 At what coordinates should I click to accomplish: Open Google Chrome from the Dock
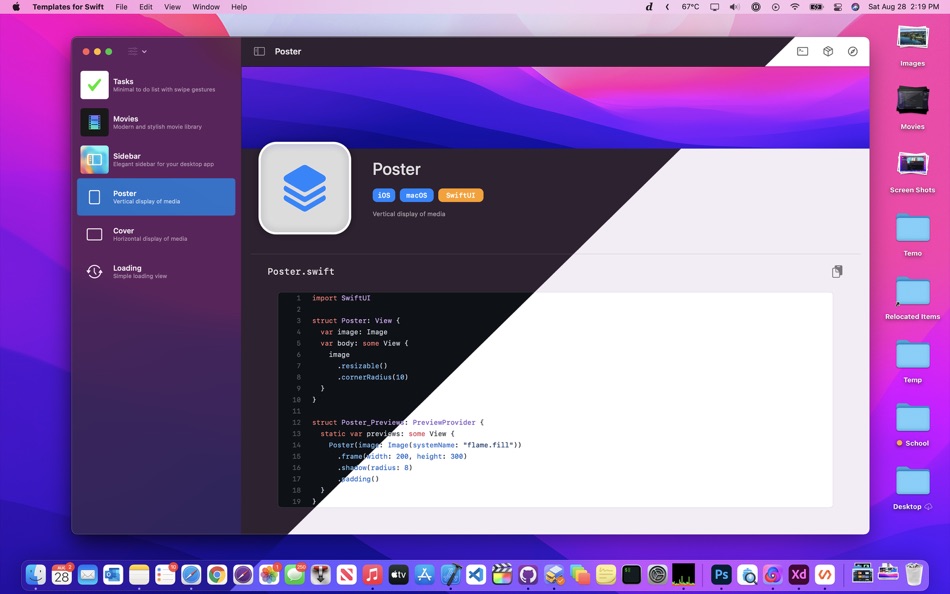pos(217,574)
